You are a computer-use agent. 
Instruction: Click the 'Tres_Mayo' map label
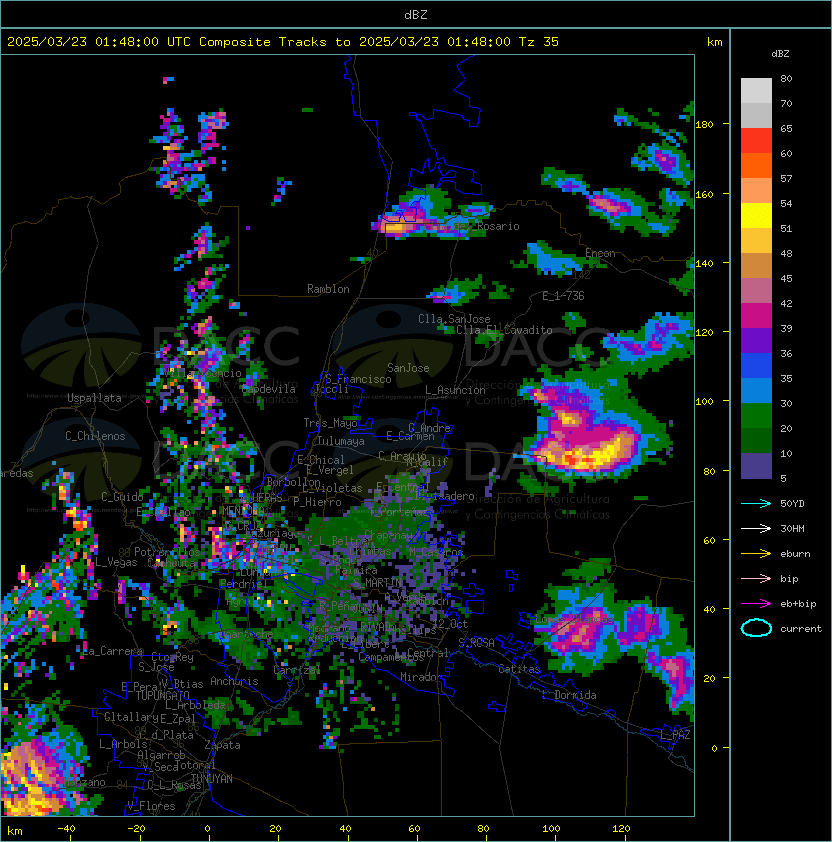pos(330,423)
